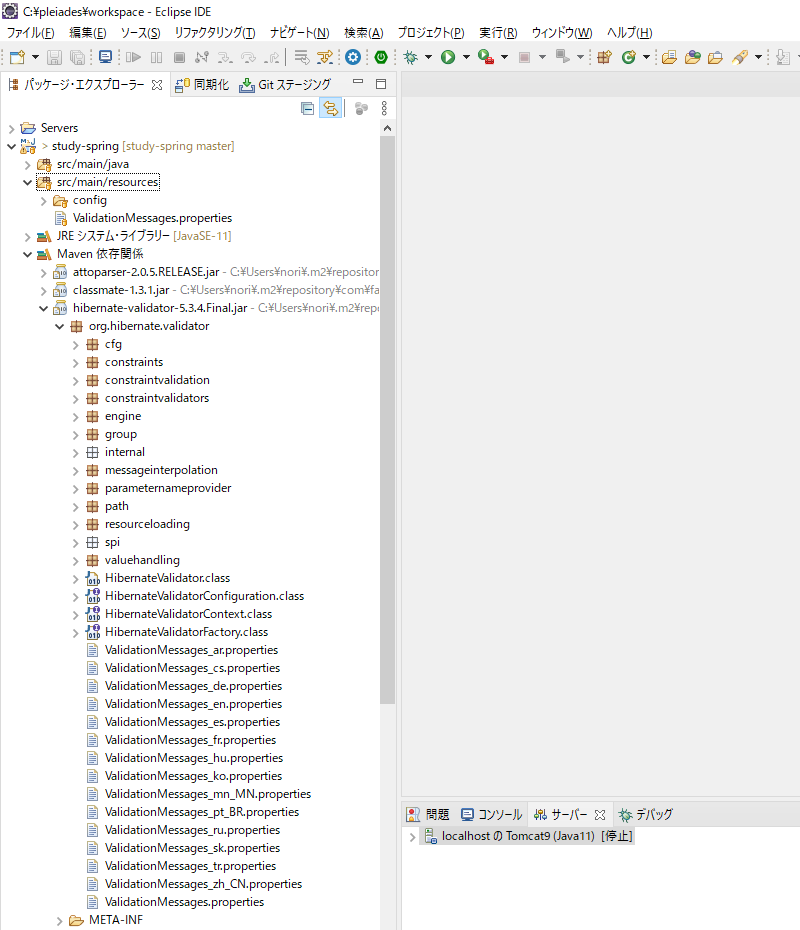Click the Search flashlight toolbar icon
Image resolution: width=800 pixels, height=930 pixels.
coord(740,57)
